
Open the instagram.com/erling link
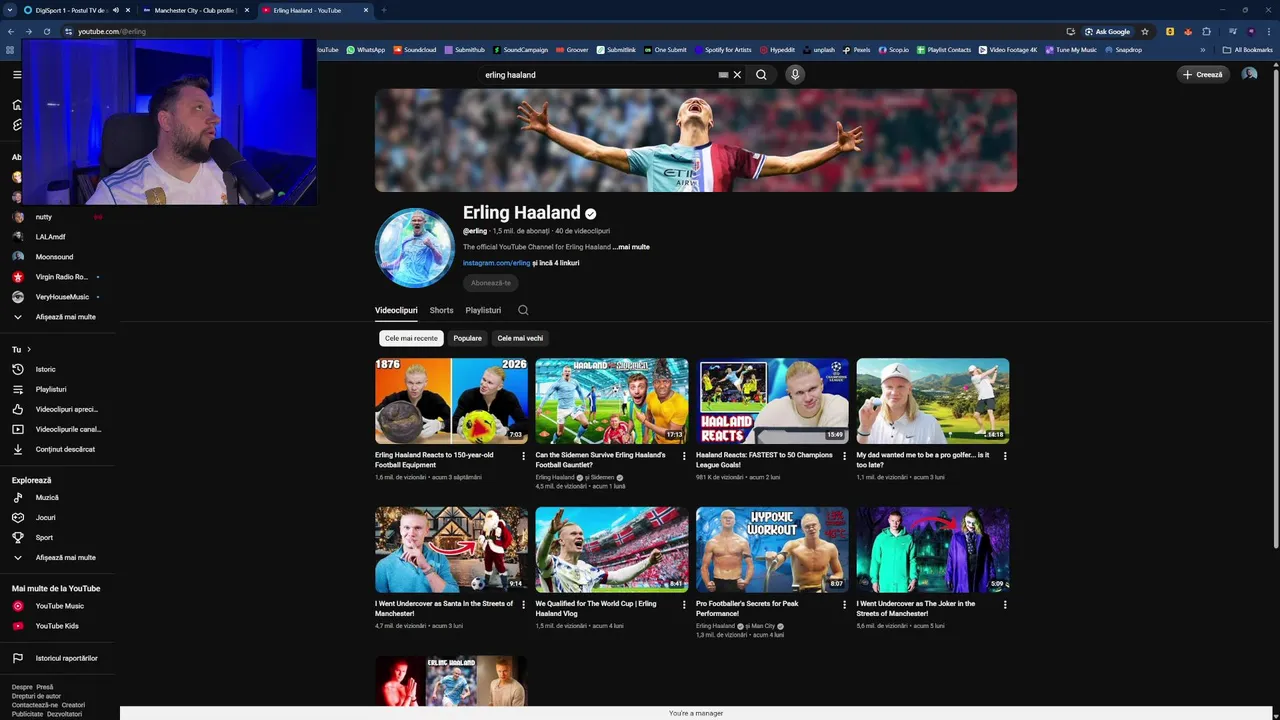point(496,263)
